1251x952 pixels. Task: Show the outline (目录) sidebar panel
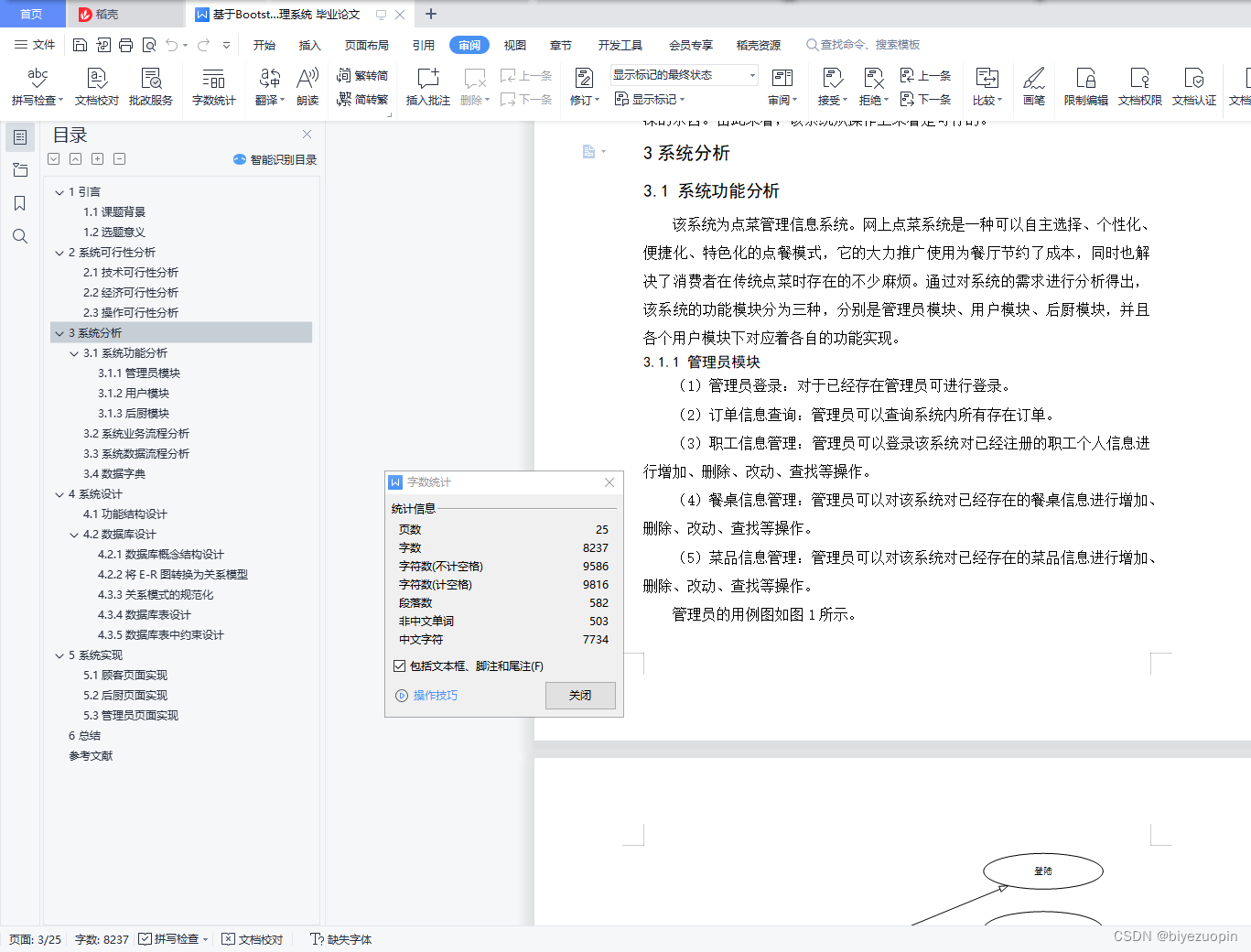point(20,137)
